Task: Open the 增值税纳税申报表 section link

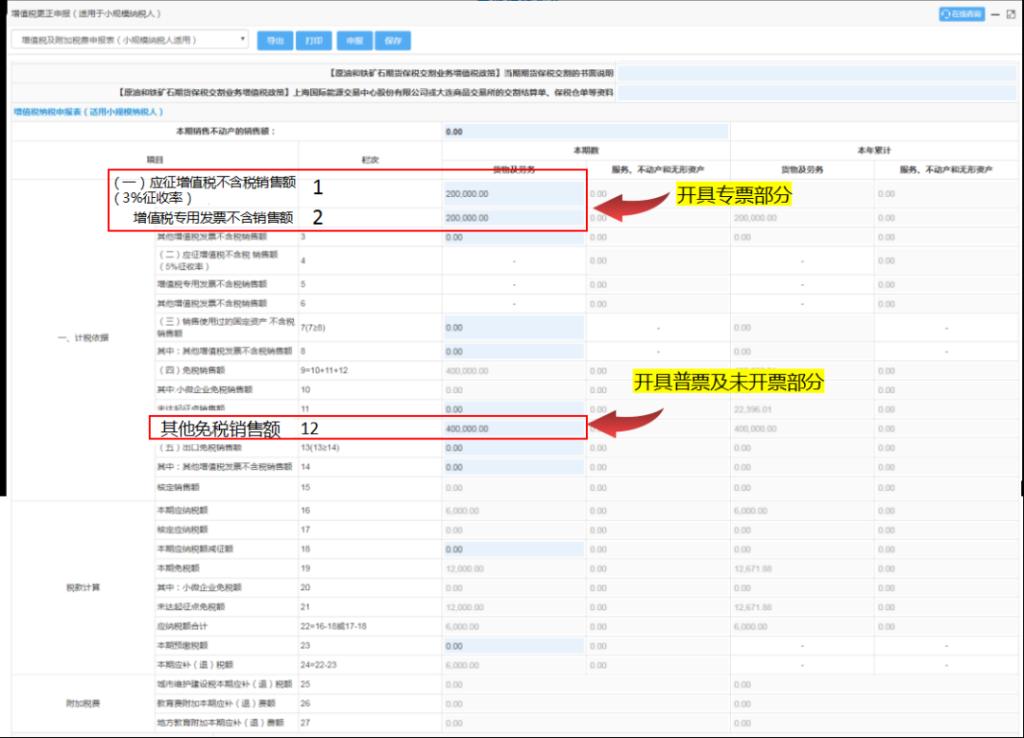Action: point(88,112)
